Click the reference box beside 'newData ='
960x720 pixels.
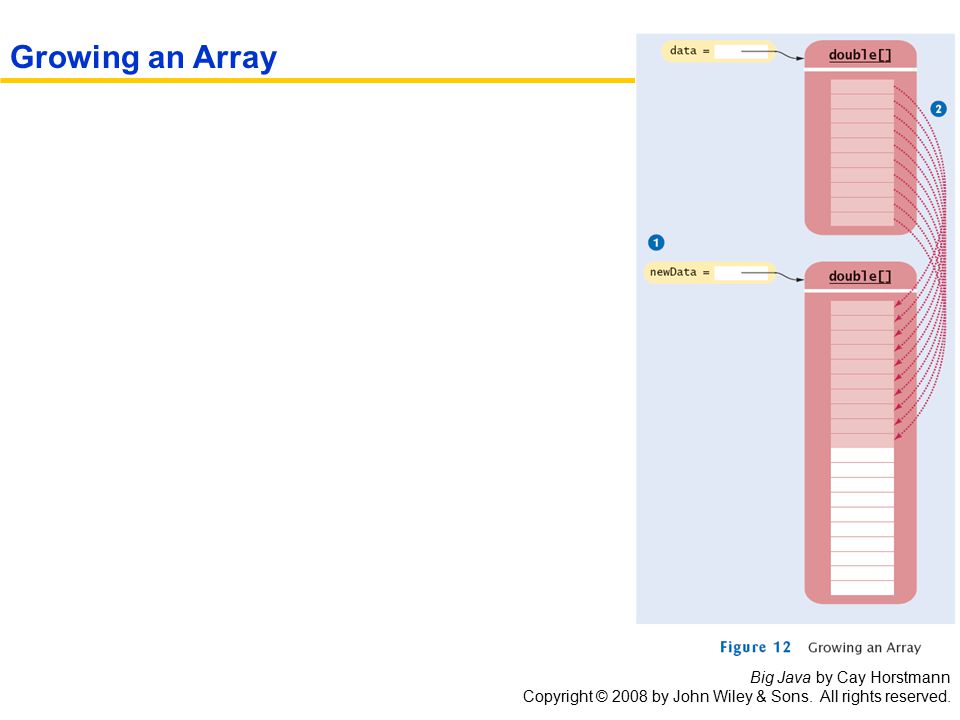pyautogui.click(x=741, y=272)
